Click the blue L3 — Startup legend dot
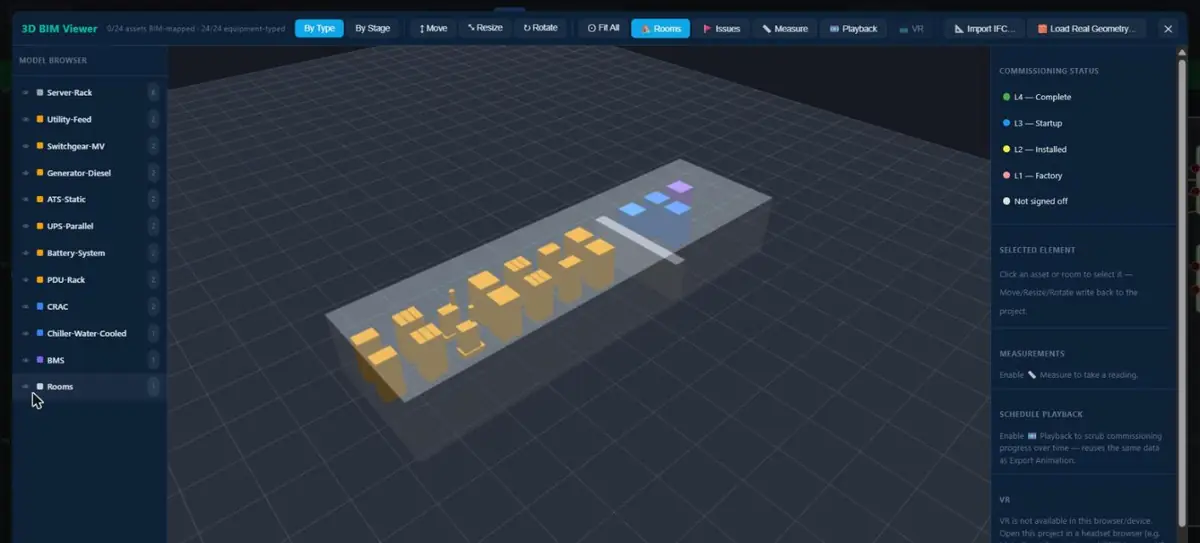Screen dimensions: 1200x543 (1006, 123)
